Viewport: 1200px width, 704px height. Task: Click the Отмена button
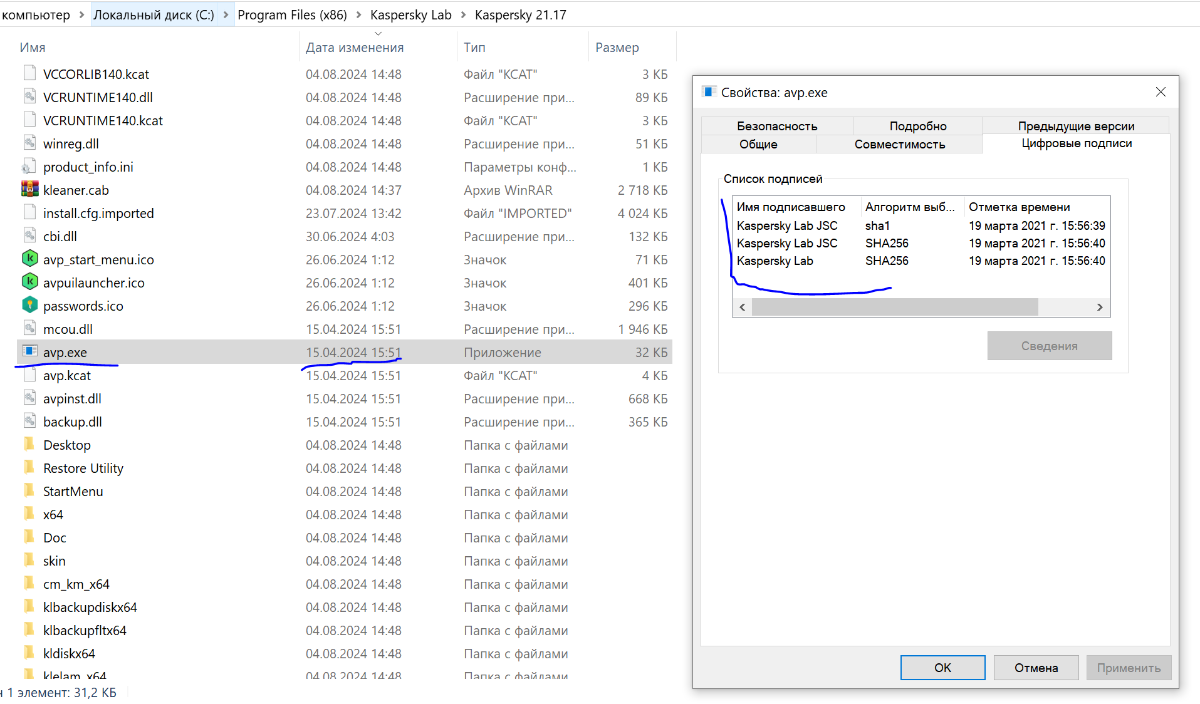(x=1036, y=668)
